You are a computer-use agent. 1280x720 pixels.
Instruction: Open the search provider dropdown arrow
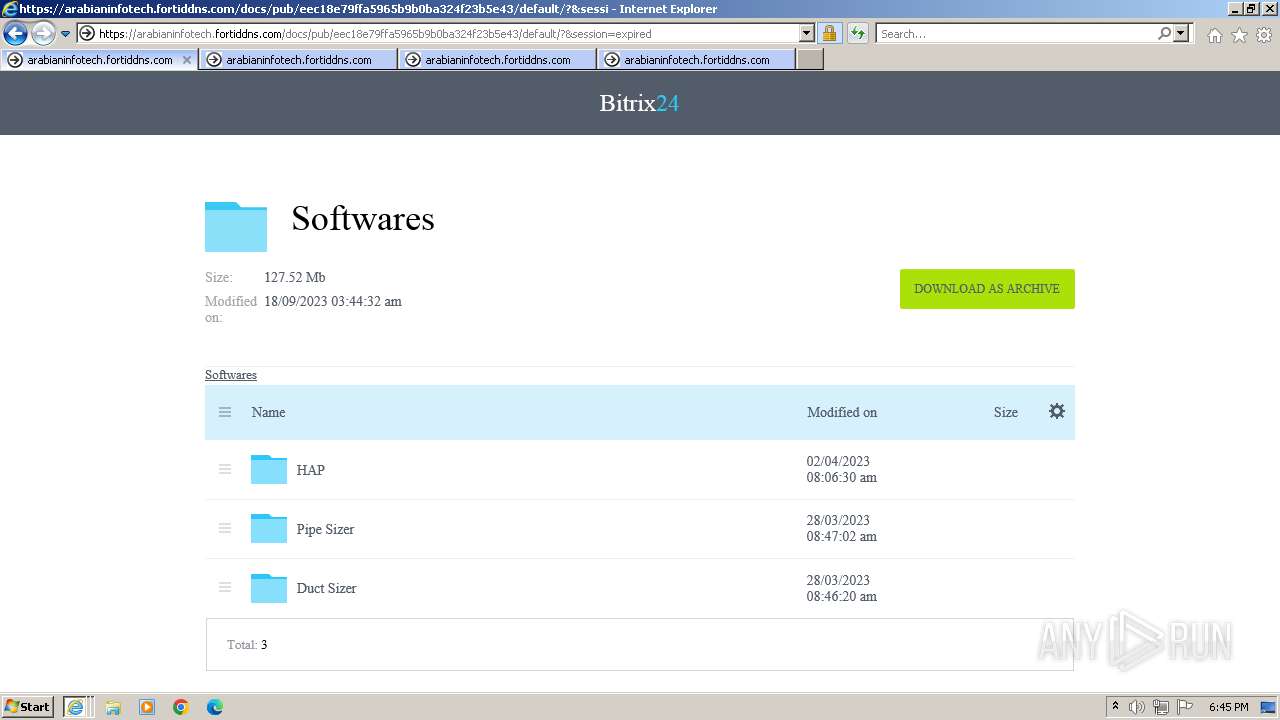click(1182, 33)
